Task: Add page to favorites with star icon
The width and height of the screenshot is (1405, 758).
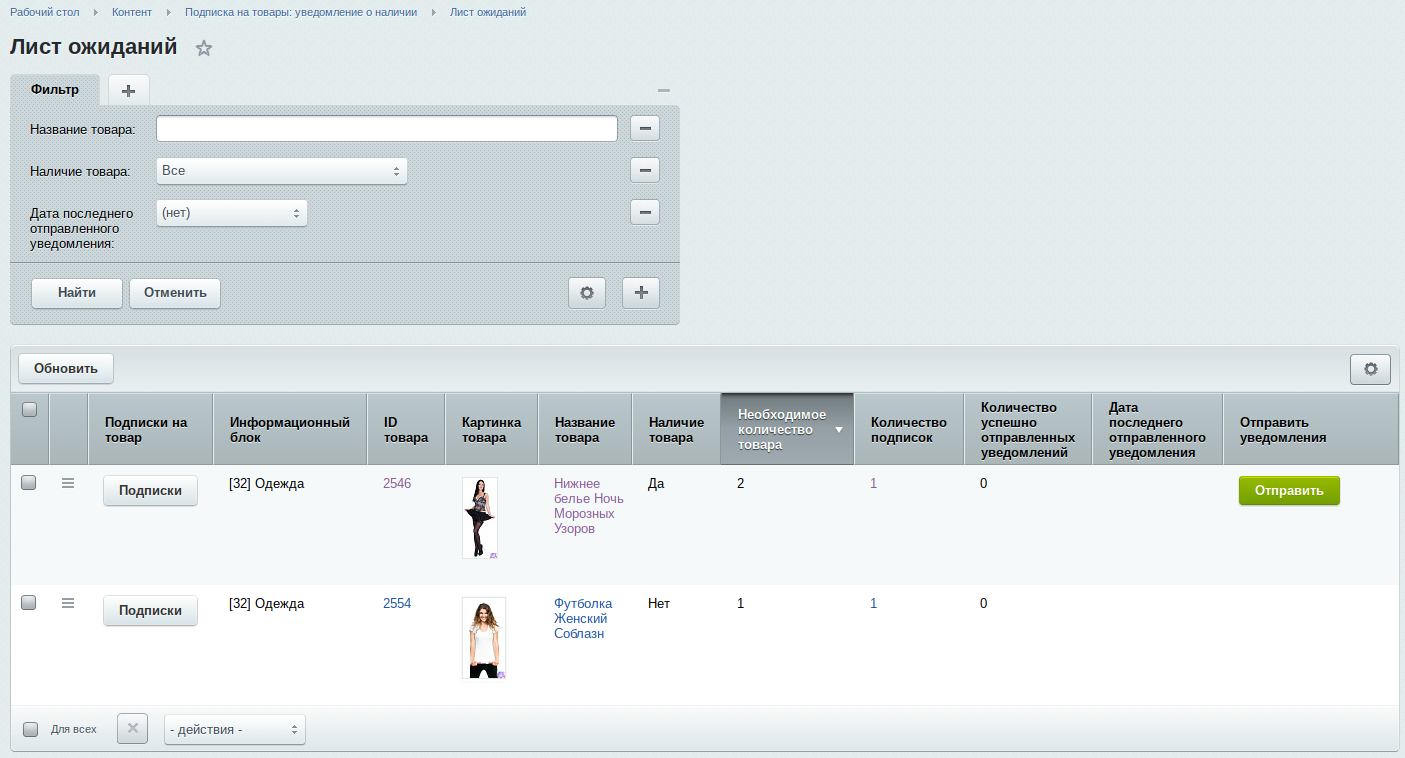Action: coord(204,48)
